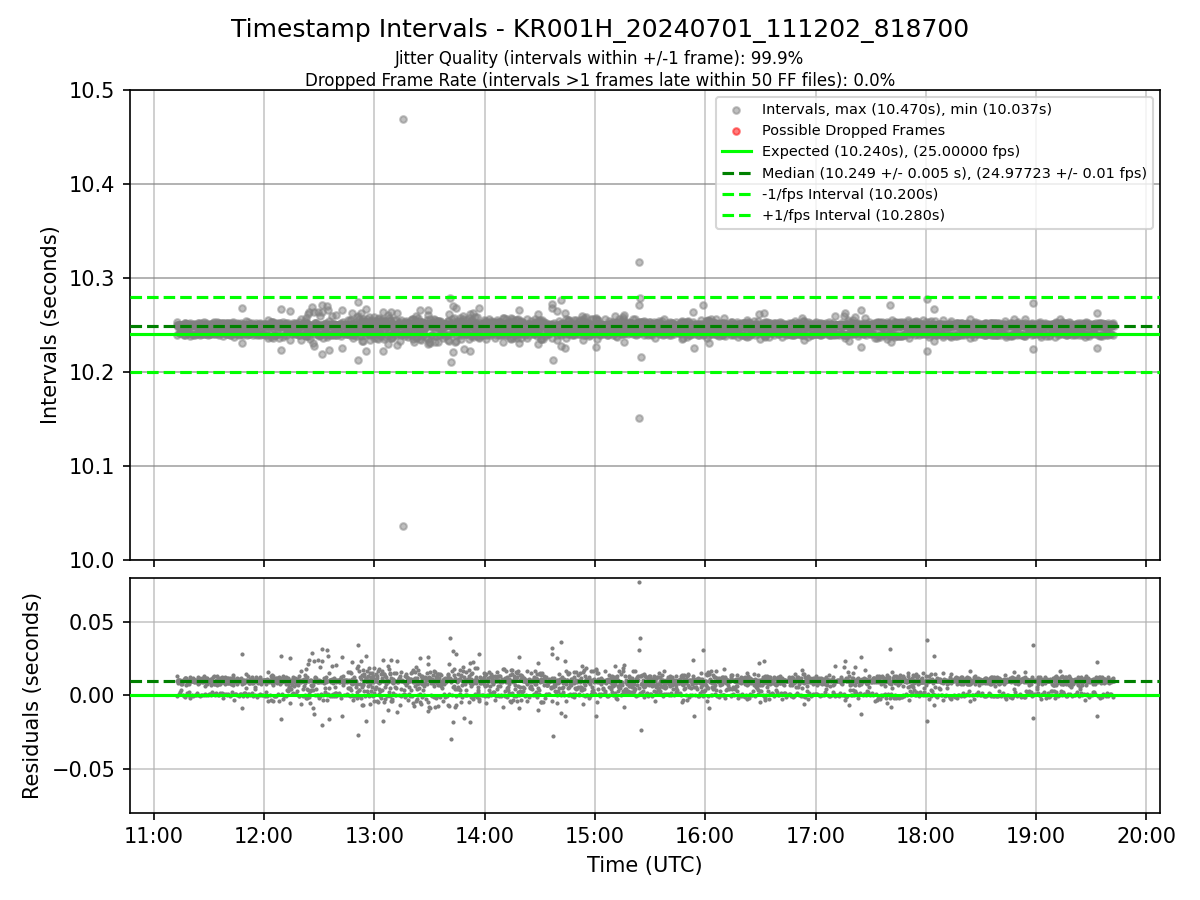
Task: Click legend entry "Expected (10.240s), (25.00000 fps)"
Action: point(891,151)
